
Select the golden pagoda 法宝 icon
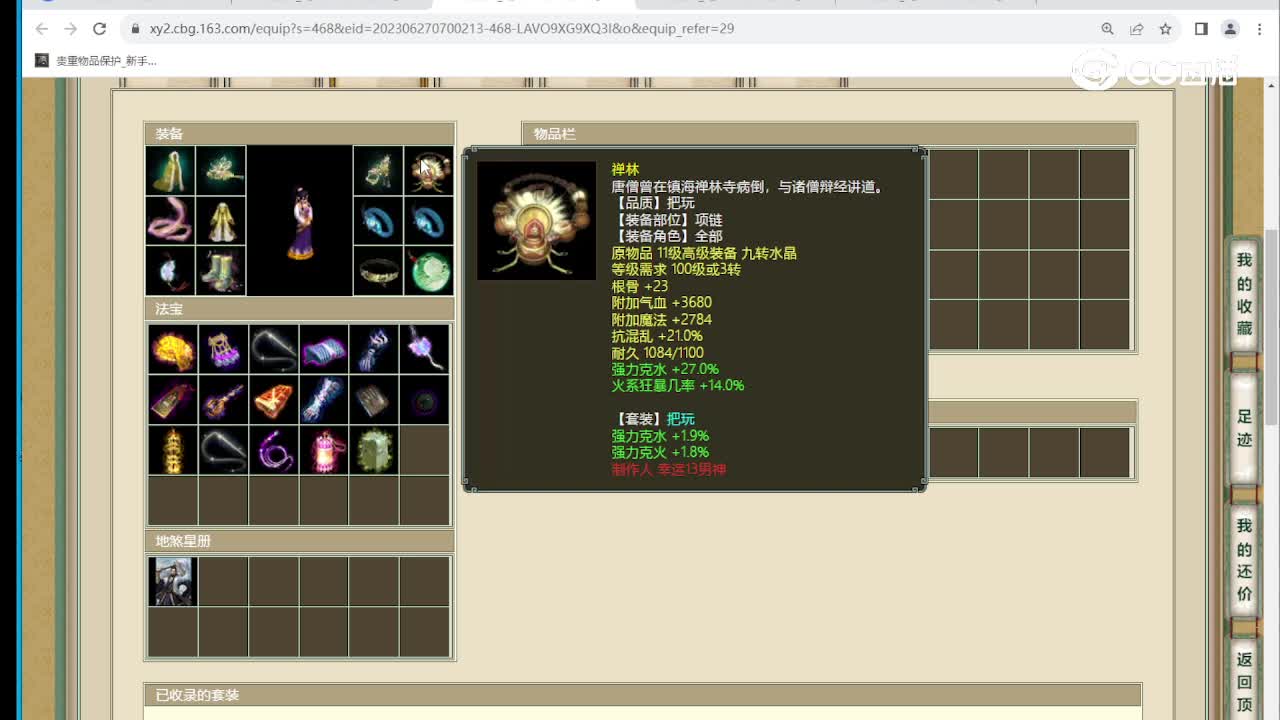click(173, 450)
